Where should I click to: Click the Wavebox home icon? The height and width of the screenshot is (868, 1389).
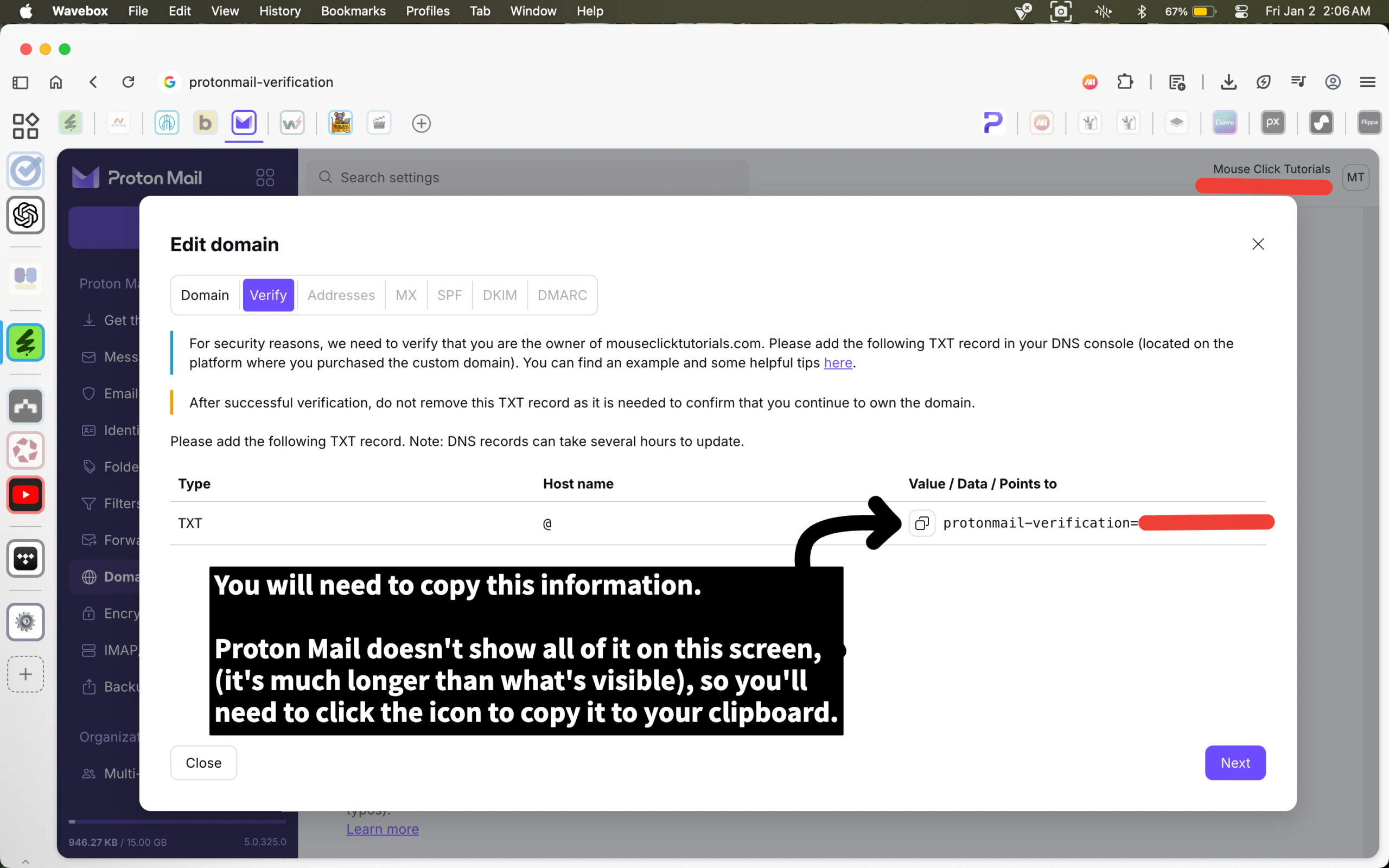(56, 82)
